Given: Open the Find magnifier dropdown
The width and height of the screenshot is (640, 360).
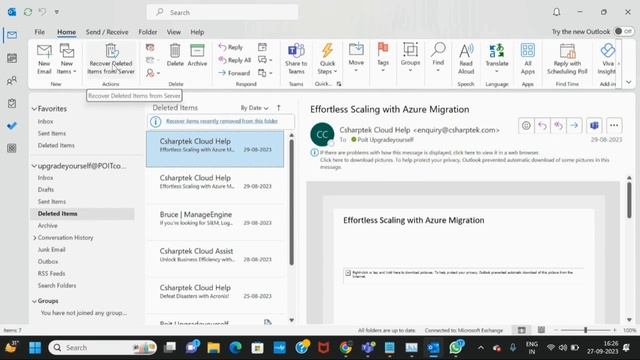Looking at the screenshot, I should click(438, 57).
